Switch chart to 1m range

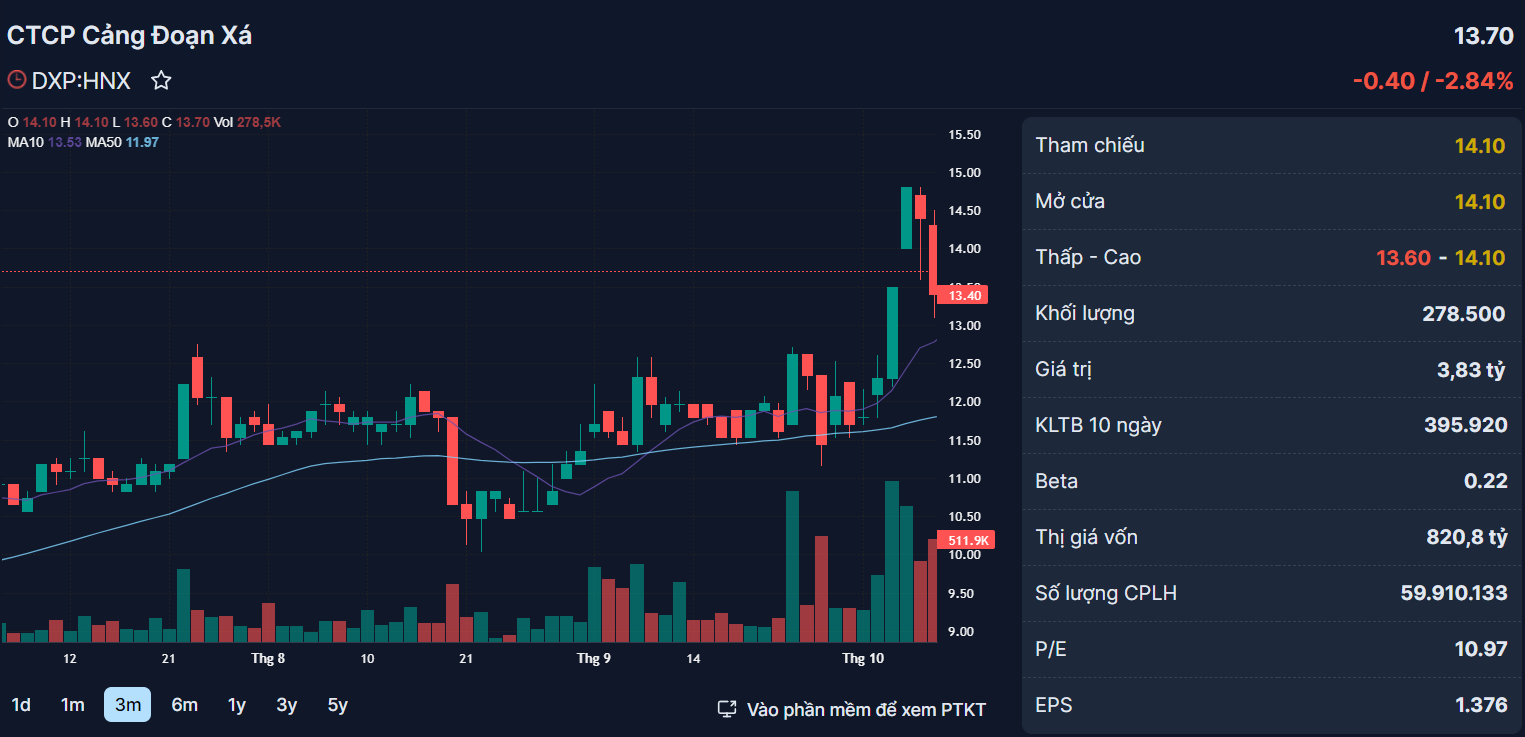click(x=73, y=705)
